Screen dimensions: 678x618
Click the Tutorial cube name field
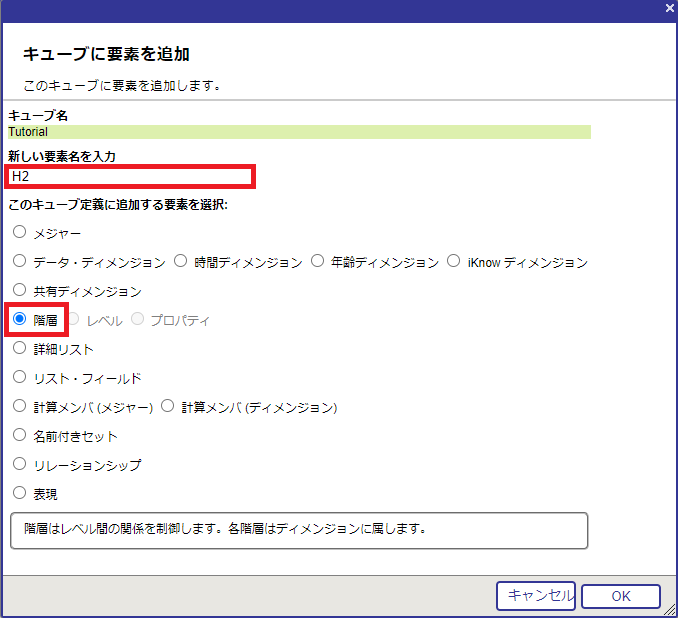click(x=299, y=131)
